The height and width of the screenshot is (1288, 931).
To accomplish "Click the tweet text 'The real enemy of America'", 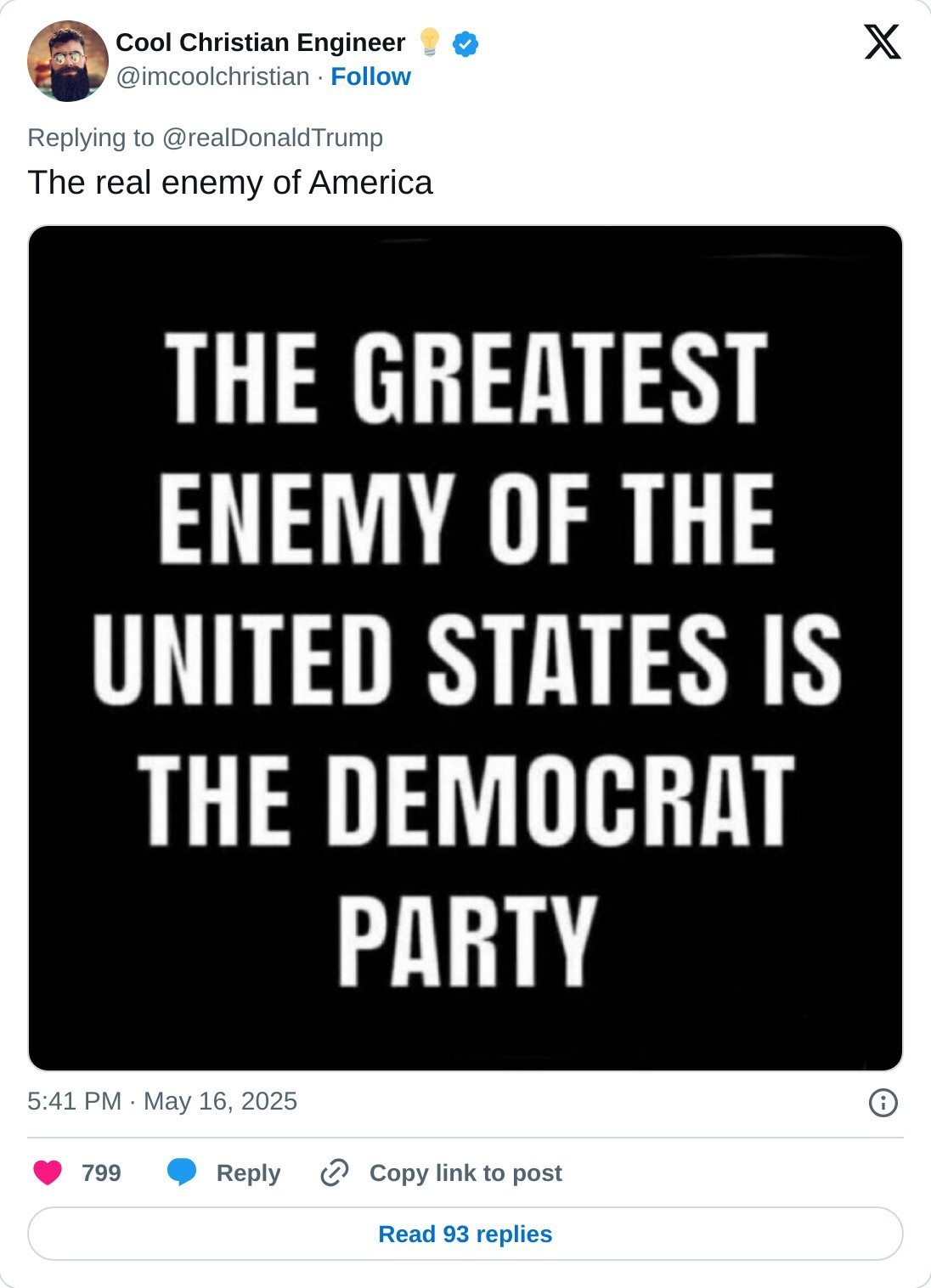I will pyautogui.click(x=230, y=183).
